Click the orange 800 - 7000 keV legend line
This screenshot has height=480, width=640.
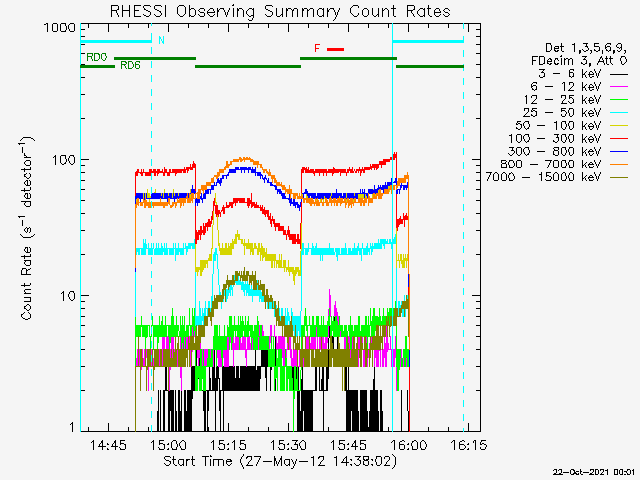619,164
